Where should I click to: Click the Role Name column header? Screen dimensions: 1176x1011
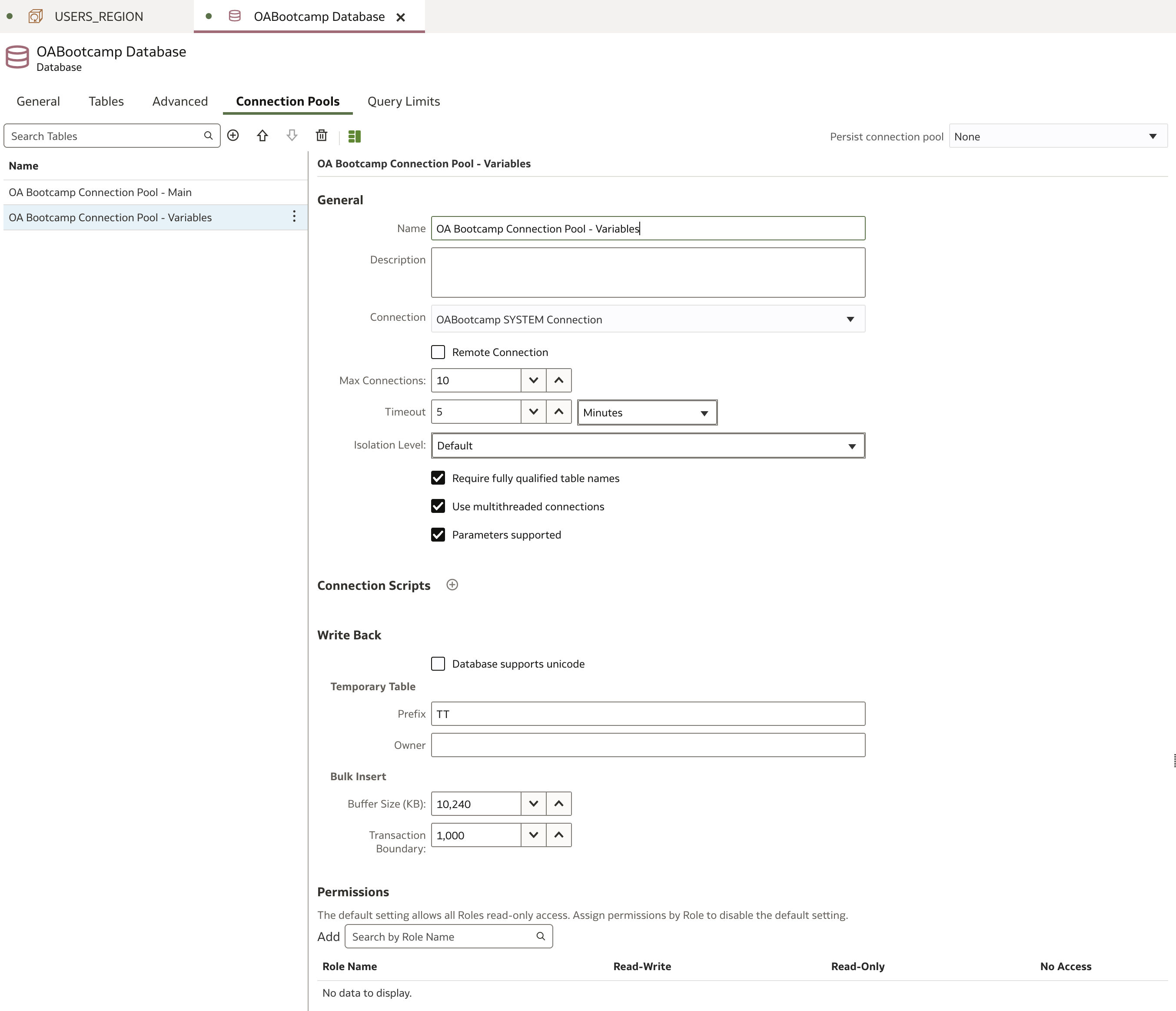click(349, 966)
